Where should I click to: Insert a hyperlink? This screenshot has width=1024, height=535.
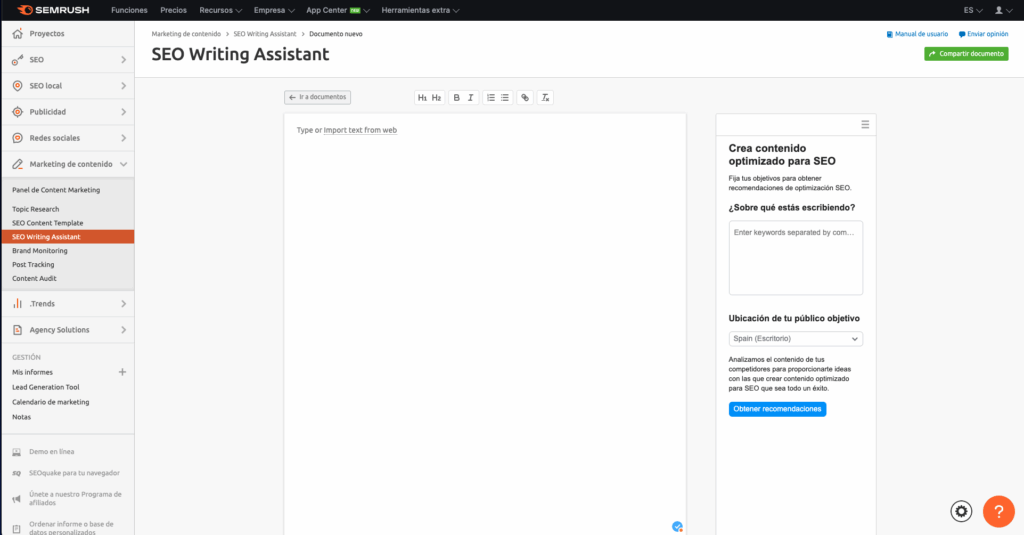[525, 97]
